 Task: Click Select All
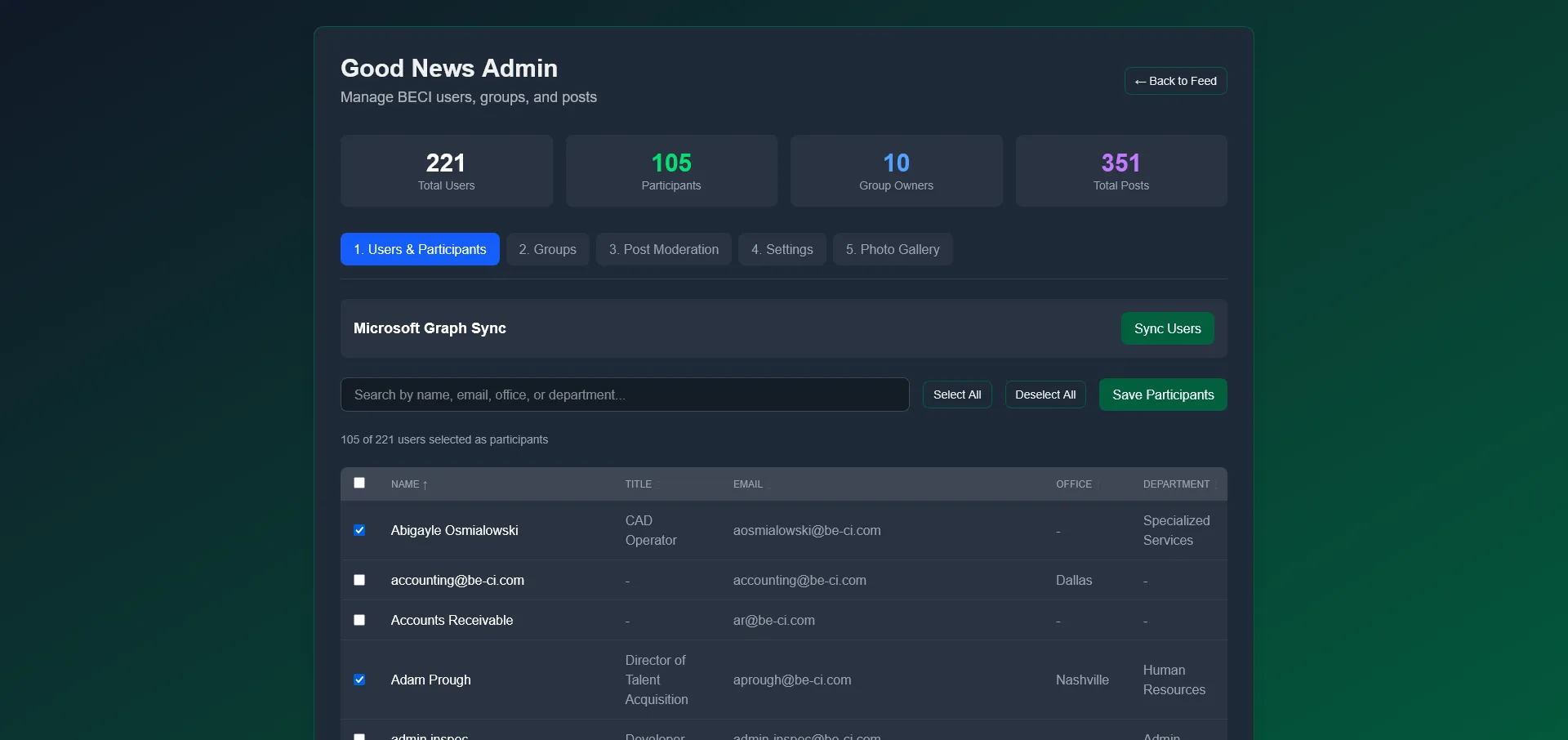pos(957,395)
